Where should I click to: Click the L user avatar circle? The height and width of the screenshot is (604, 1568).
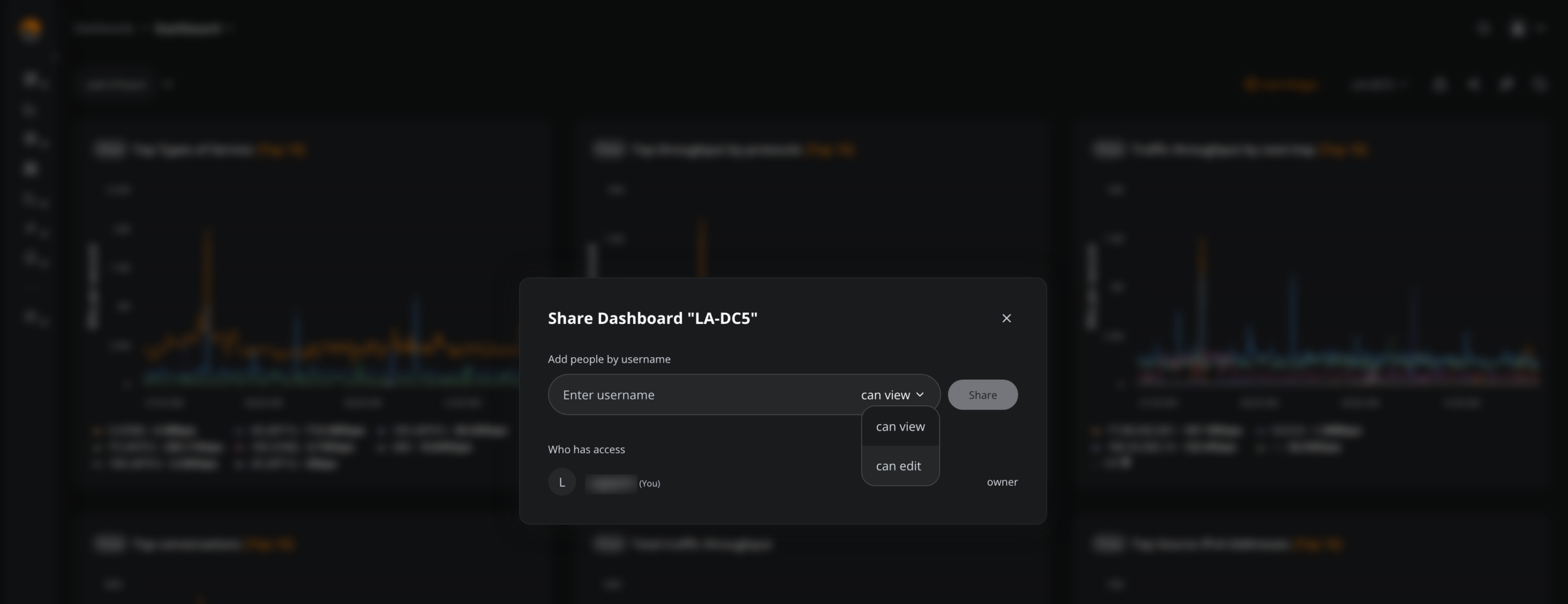click(562, 482)
